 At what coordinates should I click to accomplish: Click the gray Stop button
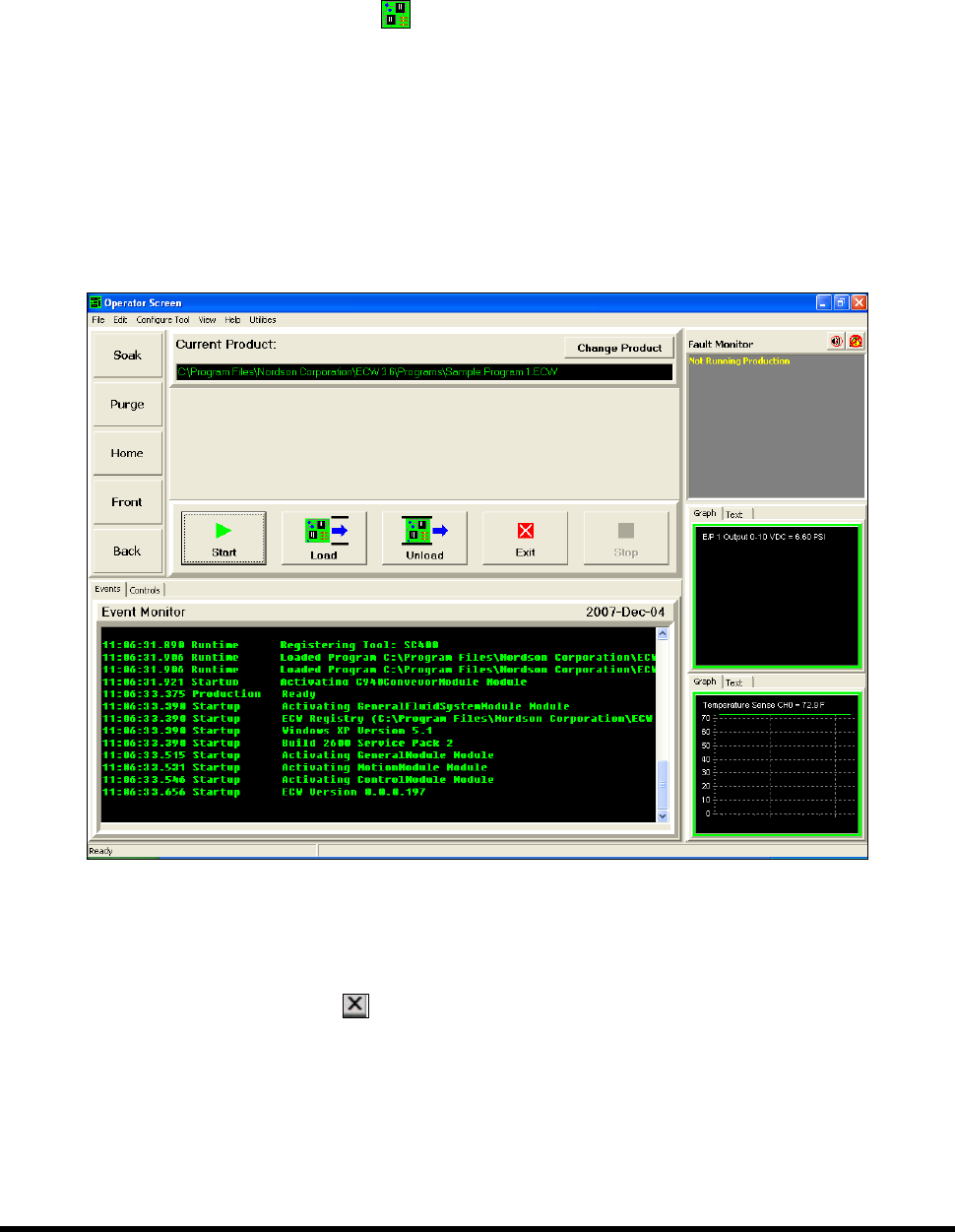coord(626,538)
